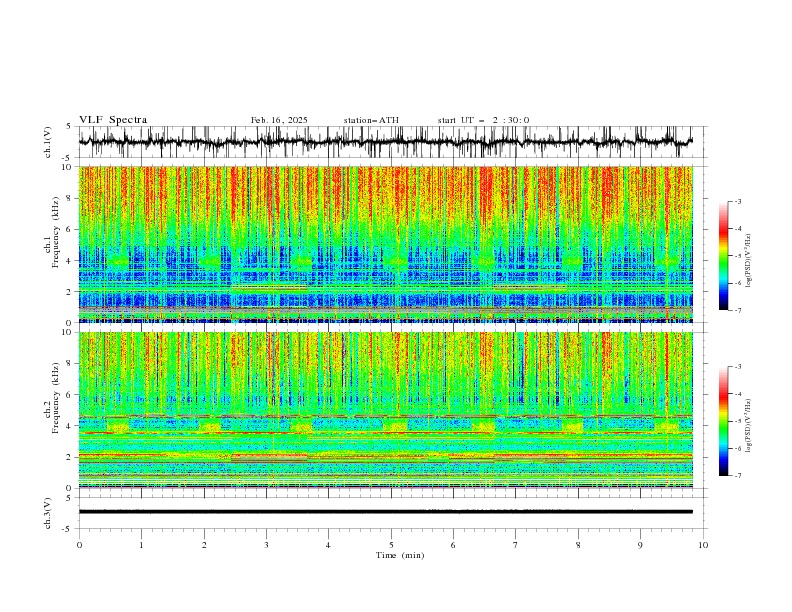
Task: Click the "station=ATH" label
Action: tap(371, 120)
